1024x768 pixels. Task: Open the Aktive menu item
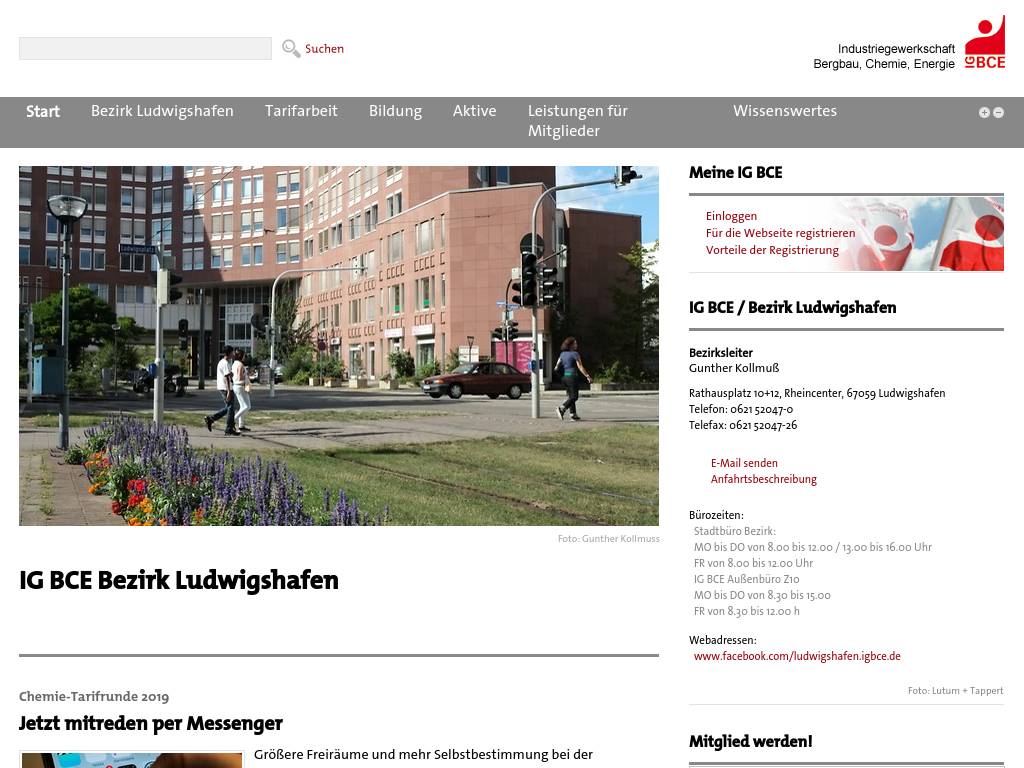point(474,111)
